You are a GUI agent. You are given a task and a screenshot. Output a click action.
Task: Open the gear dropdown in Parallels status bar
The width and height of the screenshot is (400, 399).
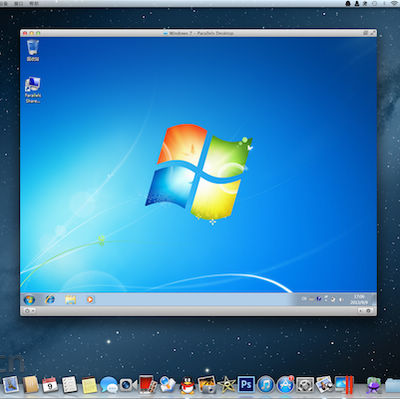pyautogui.click(x=29, y=311)
